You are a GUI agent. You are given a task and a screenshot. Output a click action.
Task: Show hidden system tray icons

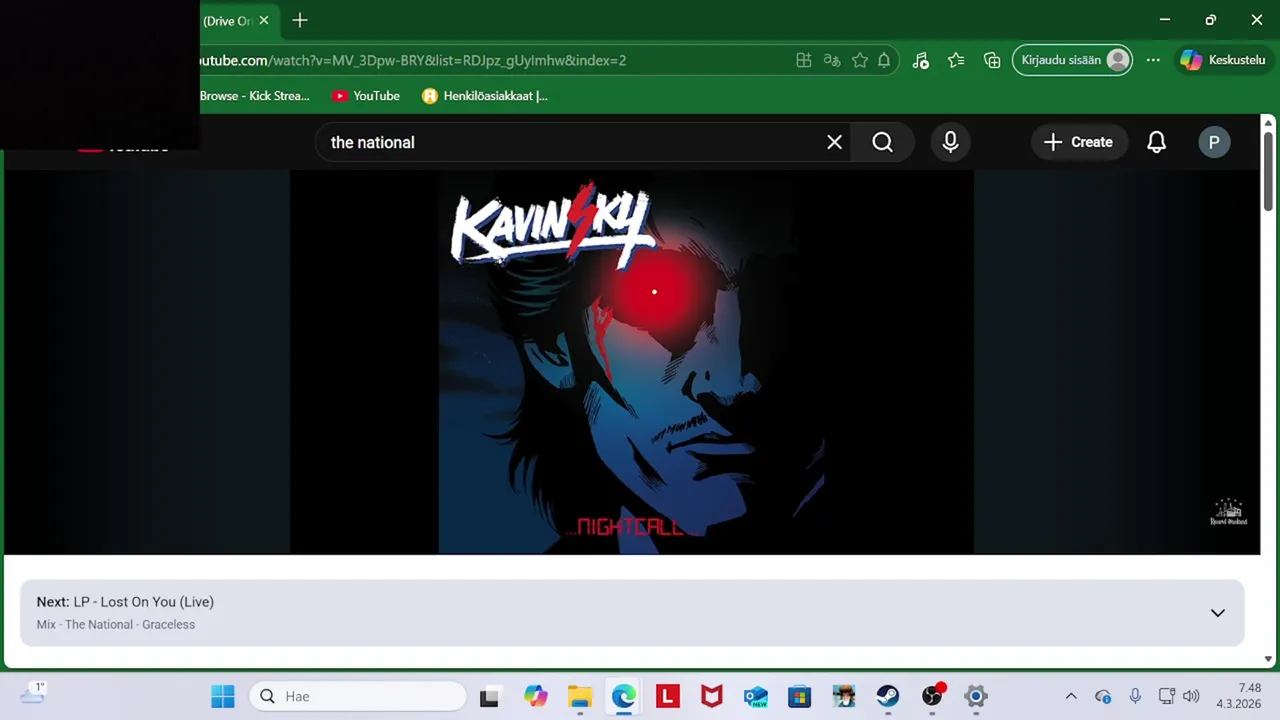coord(1071,696)
